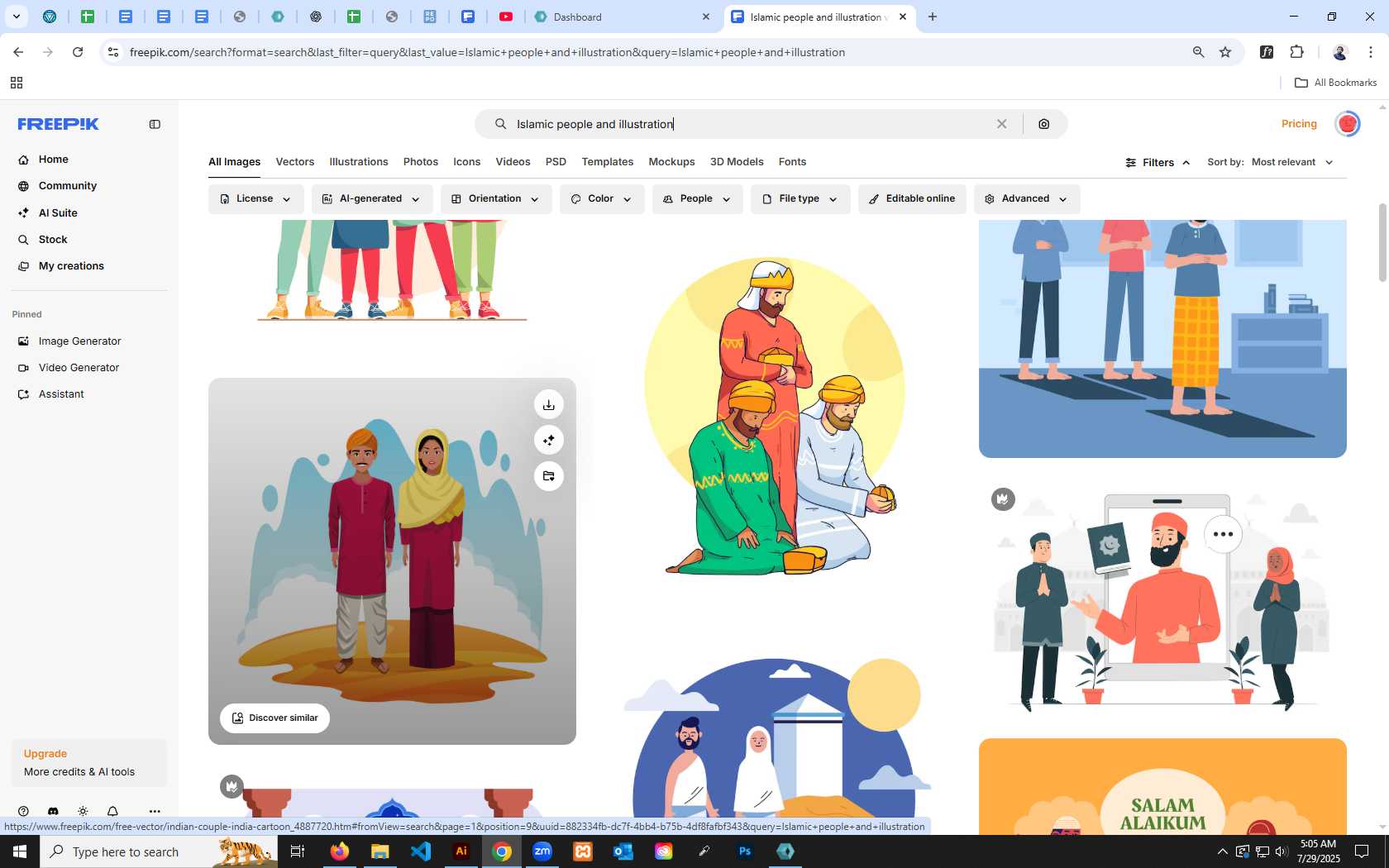Open Discord icon in sidebar footer

53,812
